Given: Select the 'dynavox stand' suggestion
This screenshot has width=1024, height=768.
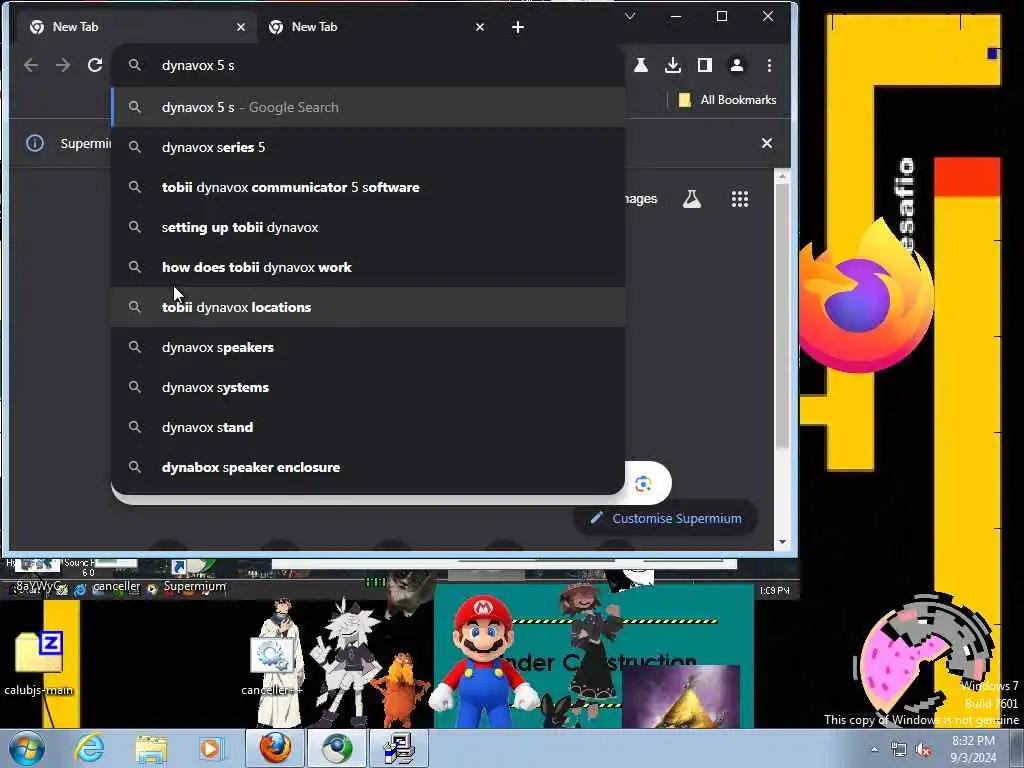Looking at the screenshot, I should (x=368, y=427).
